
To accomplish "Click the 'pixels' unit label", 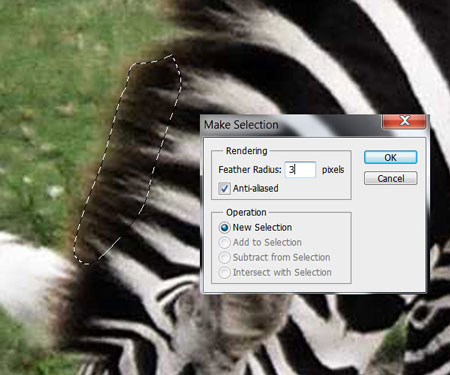I will click(333, 170).
